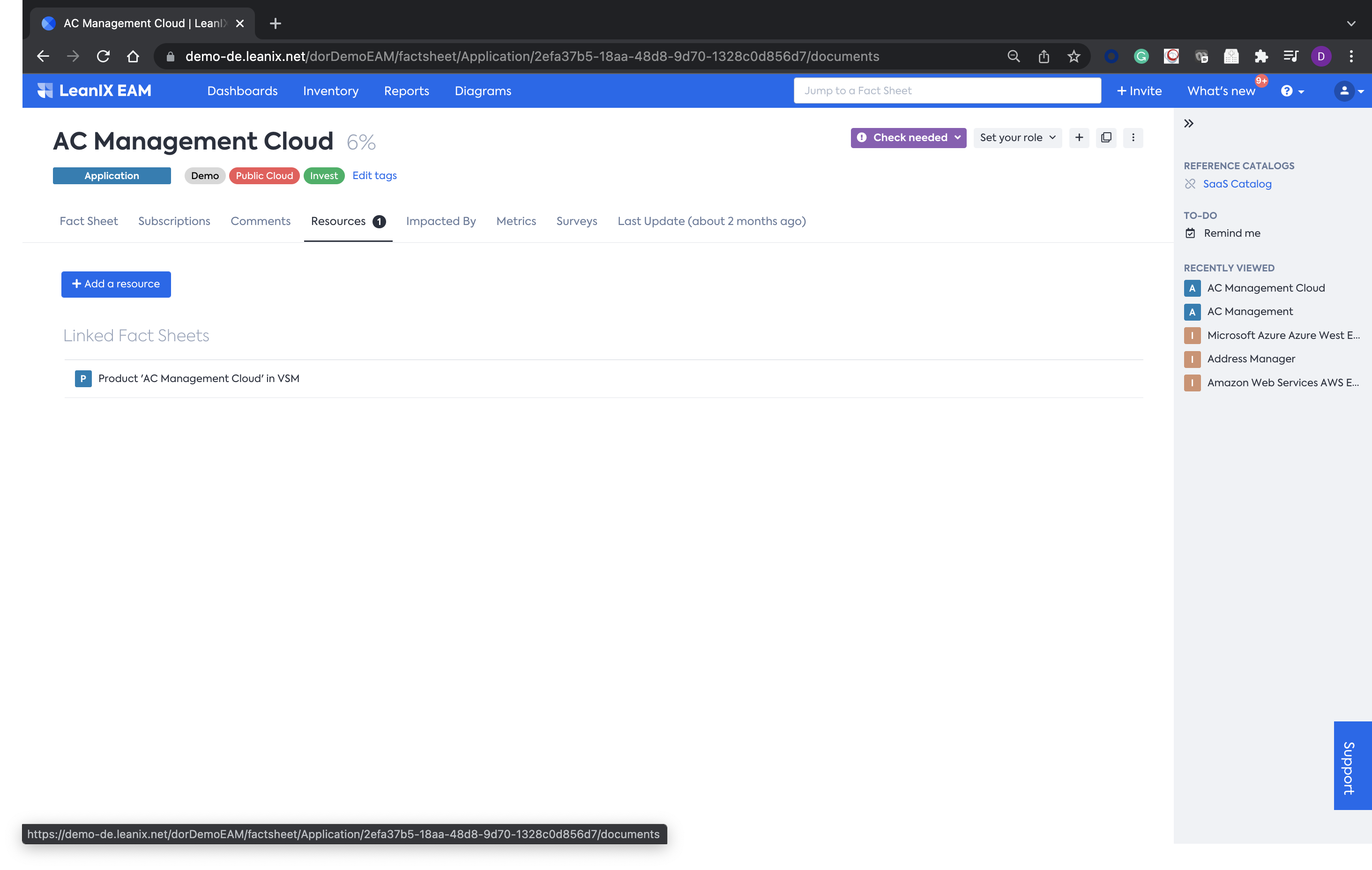Open AC Management in recently viewed
Viewport: 1372px width, 870px height.
coord(1250,312)
